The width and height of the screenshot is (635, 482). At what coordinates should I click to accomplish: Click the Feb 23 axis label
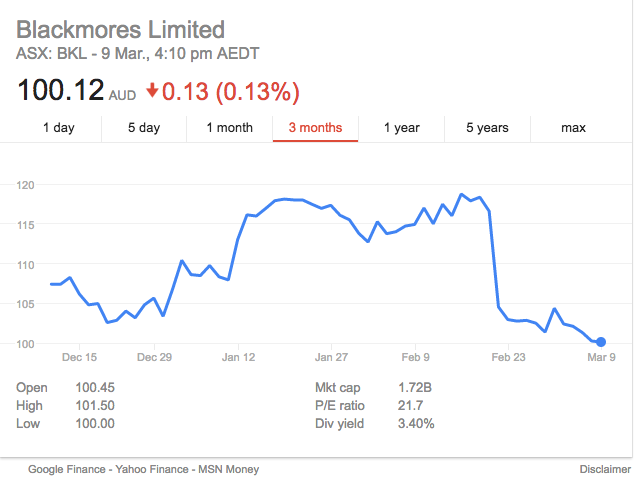click(x=508, y=357)
